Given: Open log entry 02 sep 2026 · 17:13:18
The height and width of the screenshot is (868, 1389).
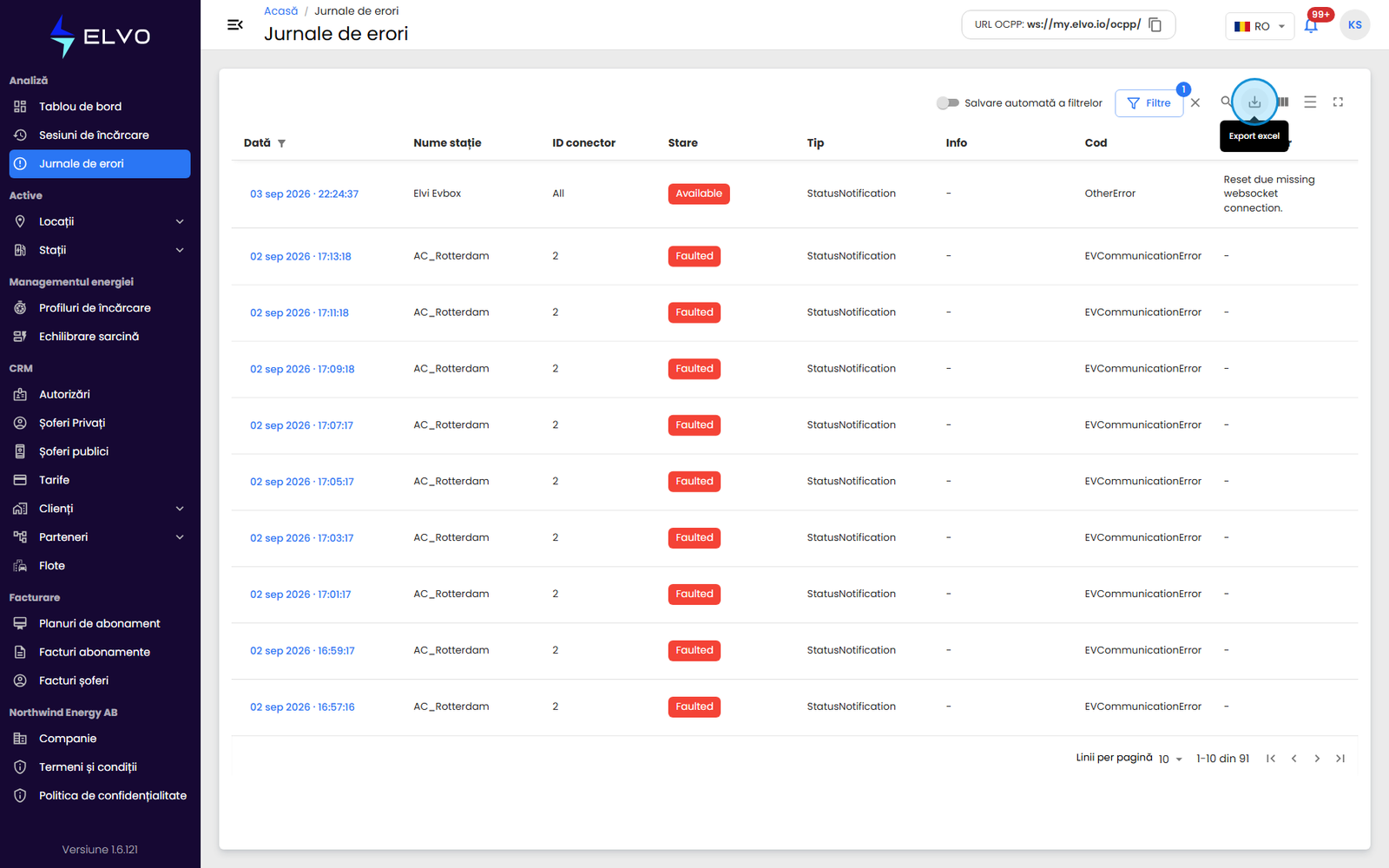Looking at the screenshot, I should pos(300,257).
